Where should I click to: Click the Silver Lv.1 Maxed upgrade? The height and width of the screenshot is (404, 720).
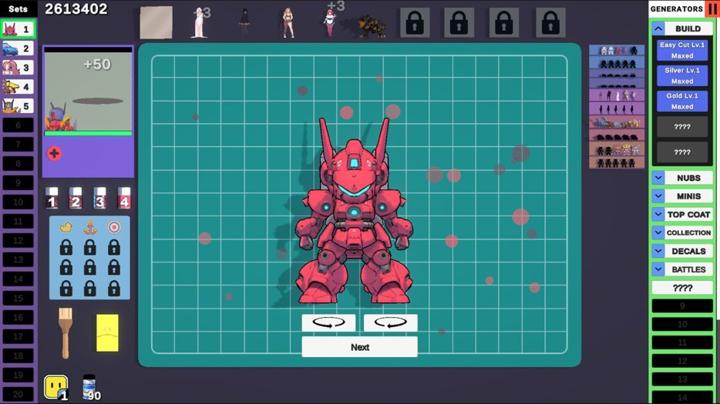682,76
